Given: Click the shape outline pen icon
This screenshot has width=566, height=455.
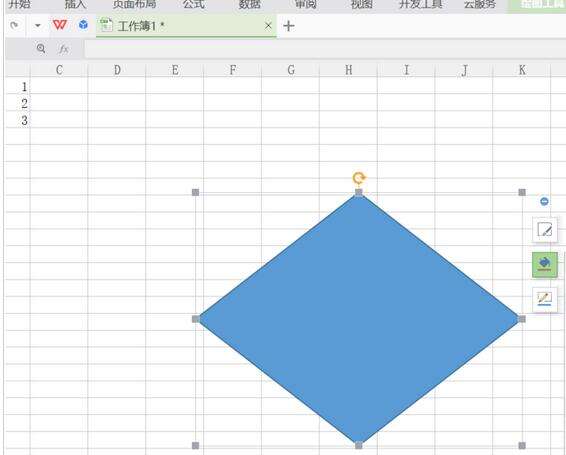Looking at the screenshot, I should [545, 299].
